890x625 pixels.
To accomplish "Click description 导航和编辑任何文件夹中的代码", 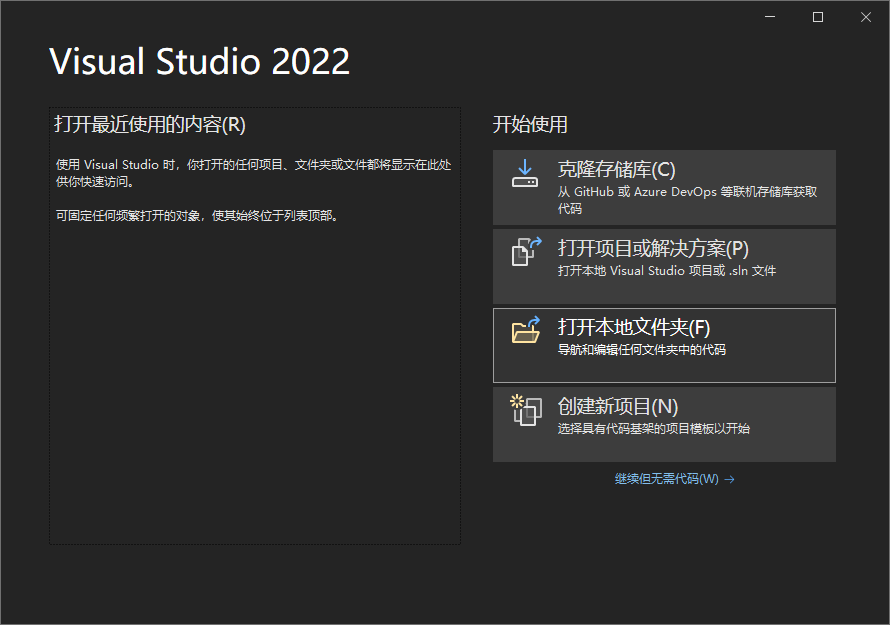I will (x=642, y=350).
